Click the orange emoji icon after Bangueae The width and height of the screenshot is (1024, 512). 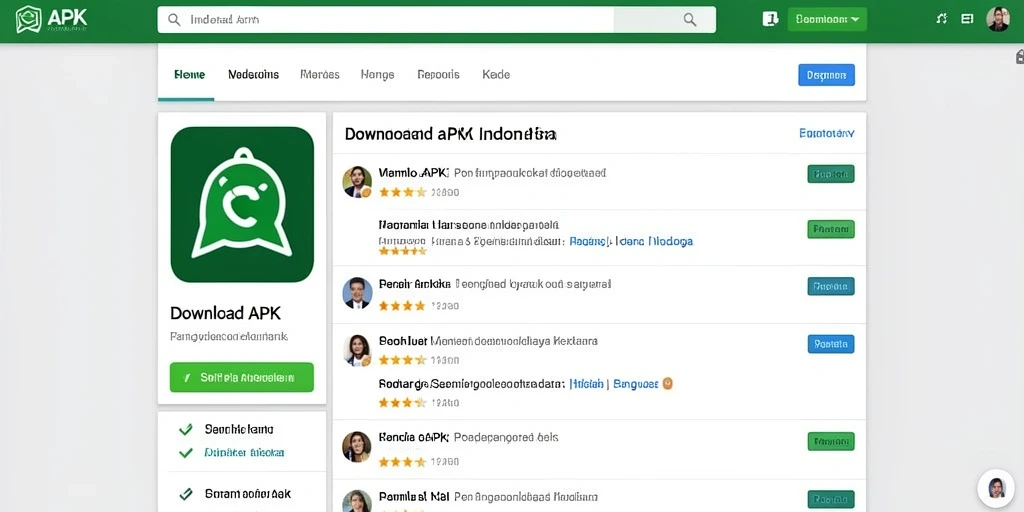pos(667,384)
